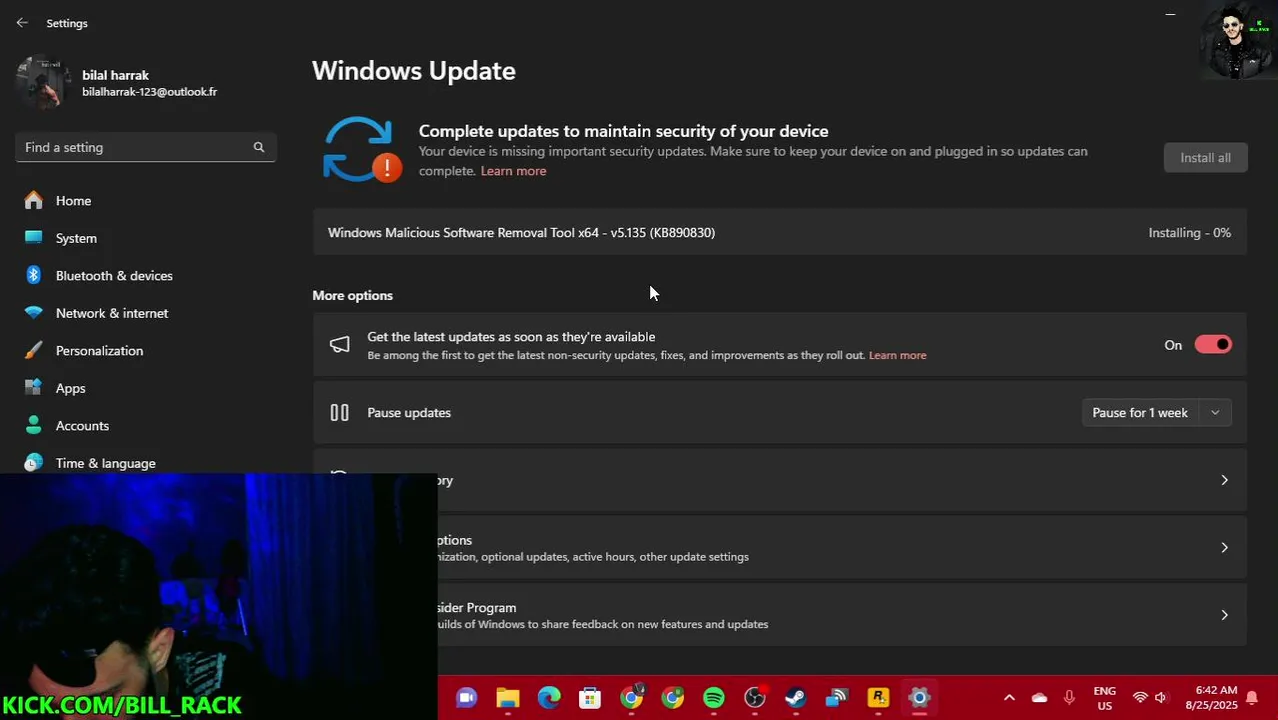
Task: Open OBS Studio from the taskbar
Action: (755, 697)
